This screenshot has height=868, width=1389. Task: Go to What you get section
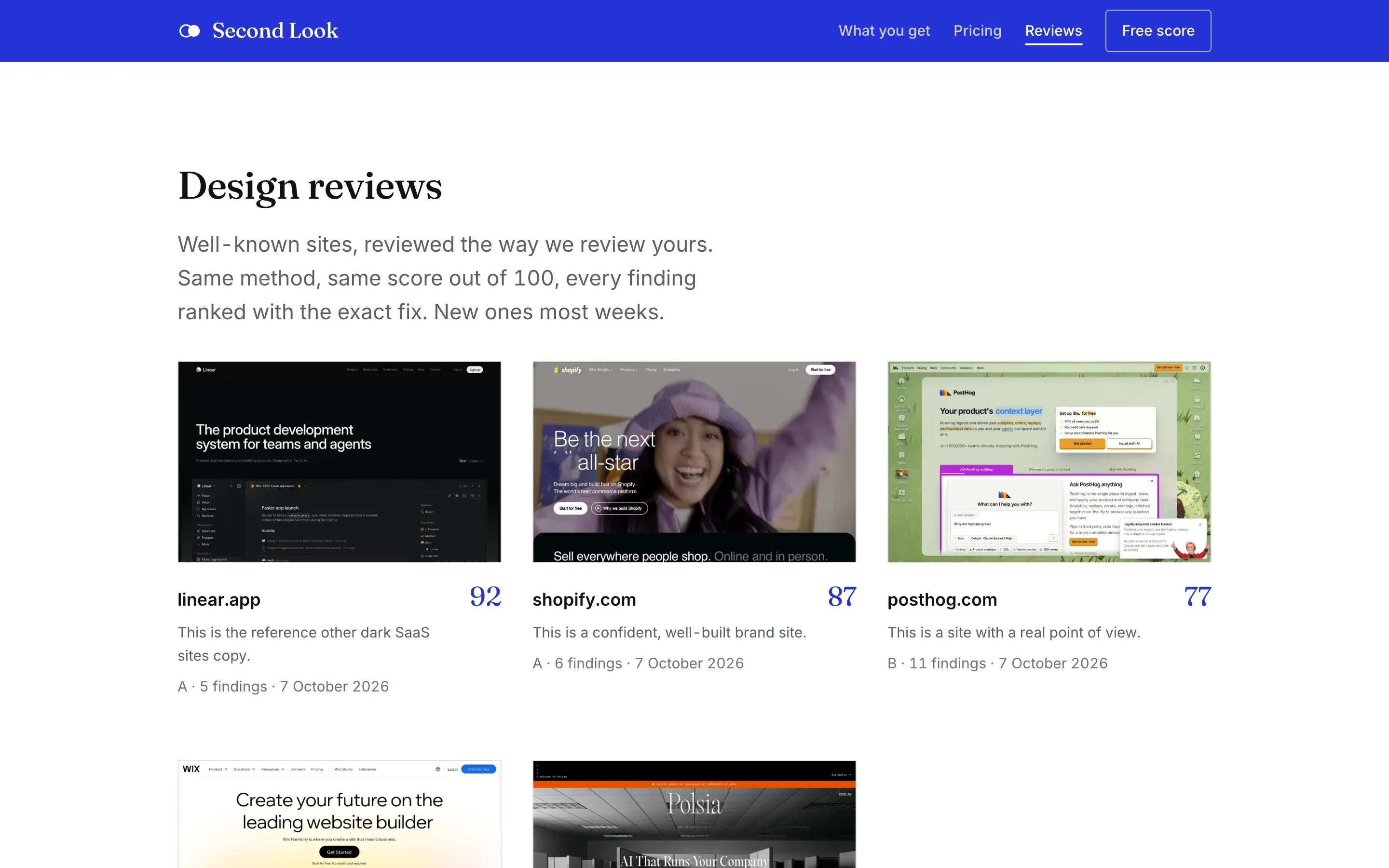click(x=884, y=31)
